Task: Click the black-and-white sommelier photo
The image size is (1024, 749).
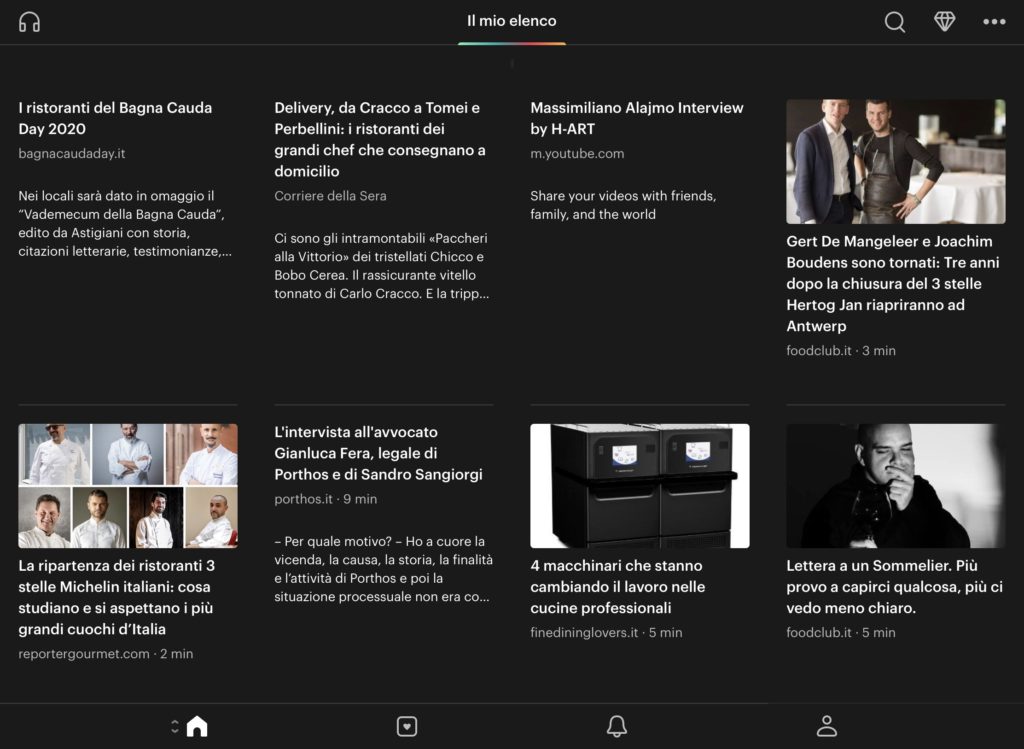Action: point(895,486)
